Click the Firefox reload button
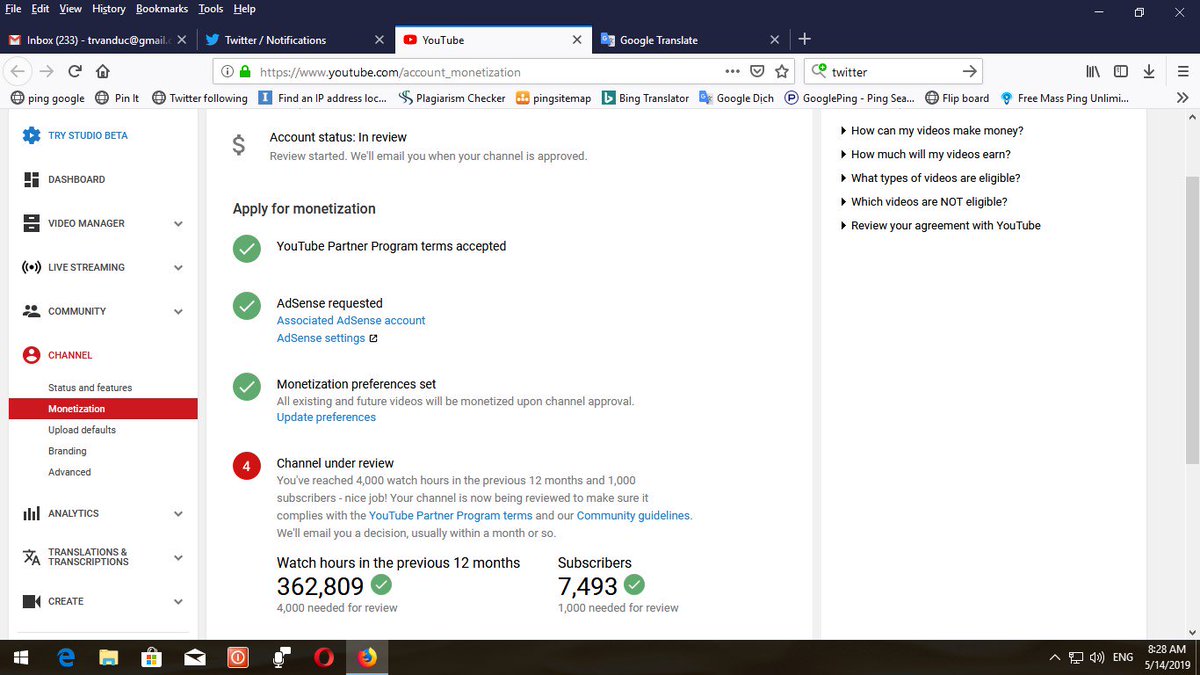This screenshot has width=1200, height=675. [x=74, y=71]
